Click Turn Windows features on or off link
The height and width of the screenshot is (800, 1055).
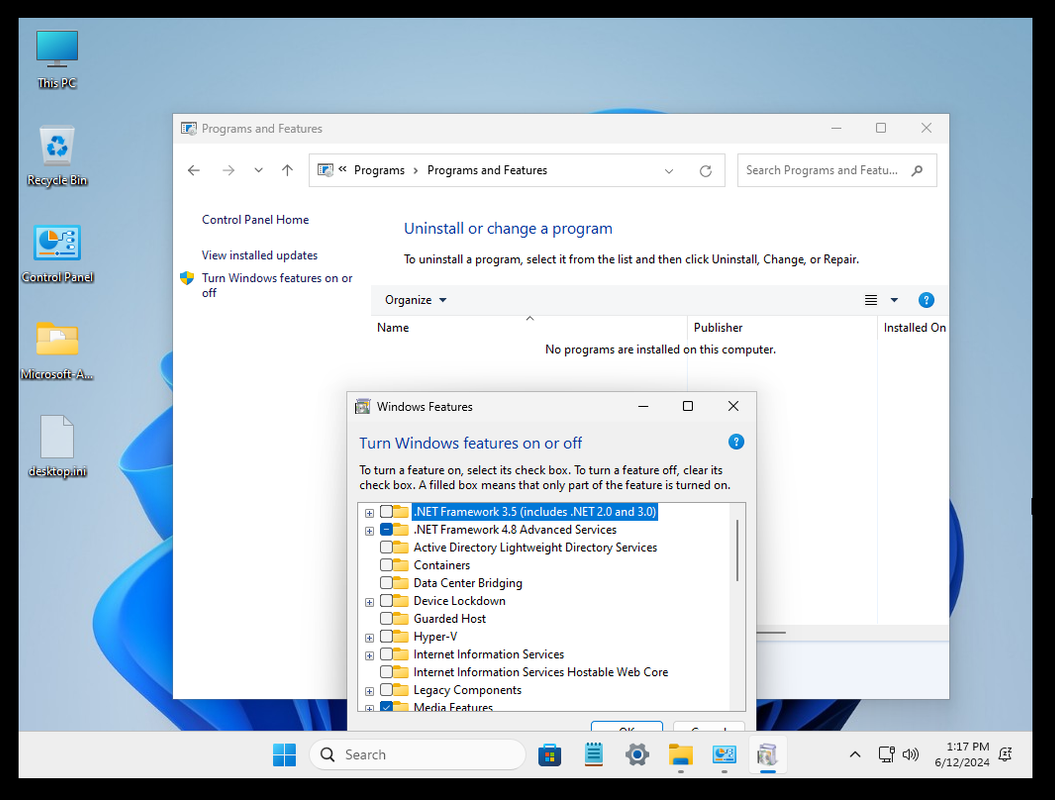coord(277,285)
